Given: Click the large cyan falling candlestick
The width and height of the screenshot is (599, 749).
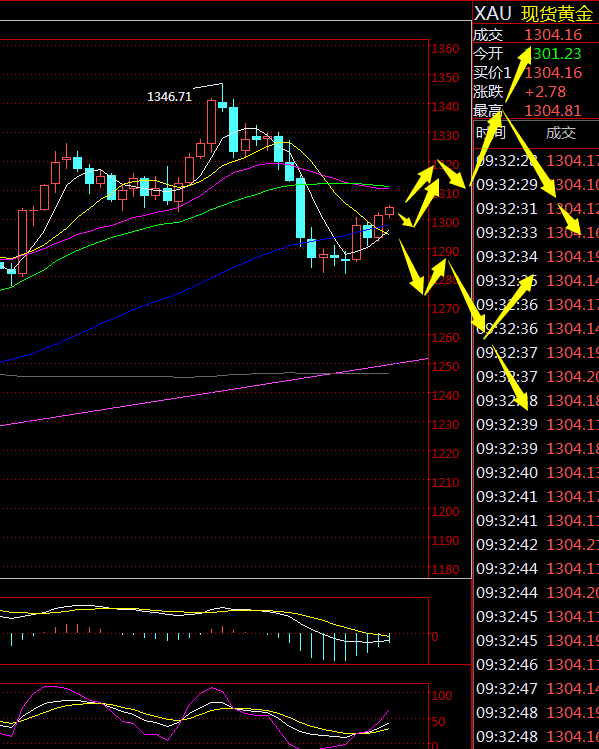Looking at the screenshot, I should click(300, 209).
